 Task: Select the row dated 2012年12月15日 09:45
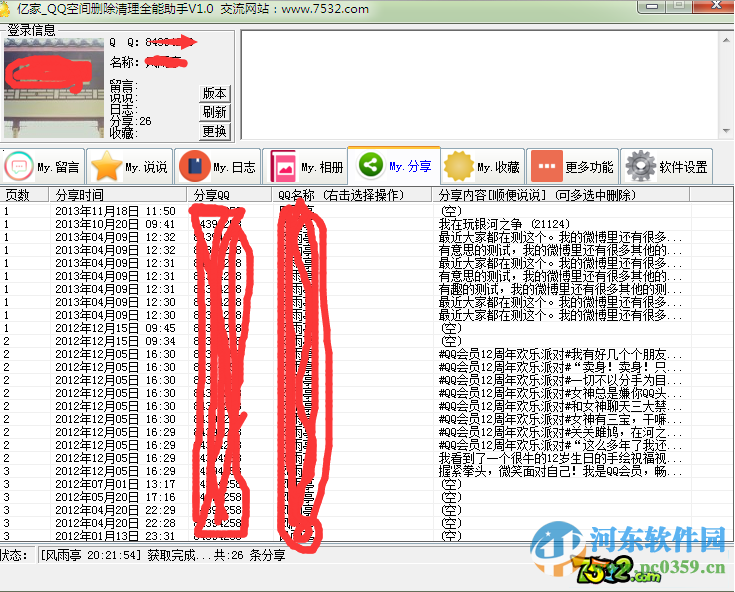coord(367,328)
